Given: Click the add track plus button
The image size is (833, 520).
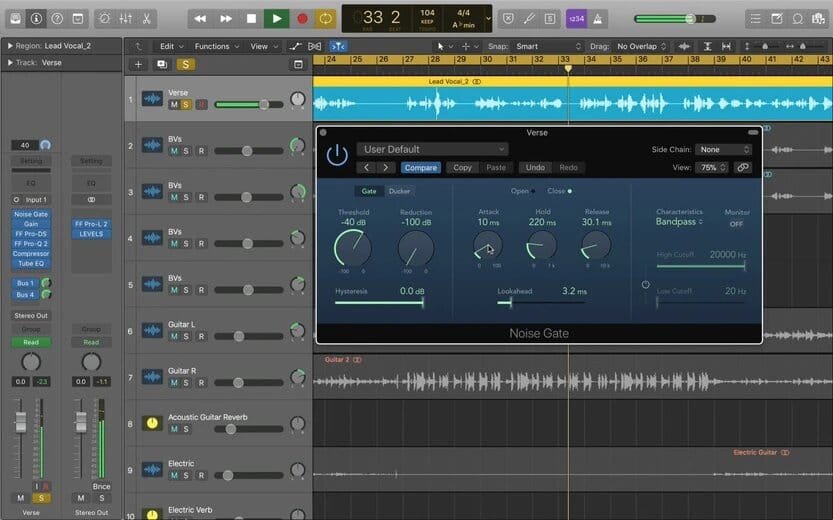Looking at the screenshot, I should coord(138,64).
